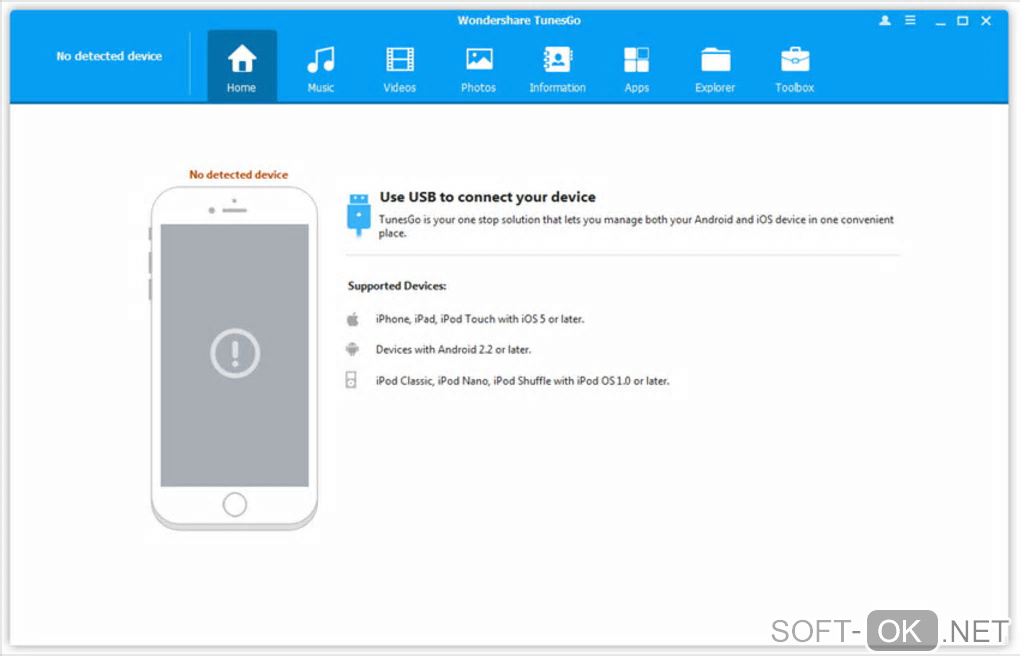Click 'iPhone, iPad, iPod Touch with iOS 5 or later.'
This screenshot has height=656, width=1020.
tap(479, 319)
